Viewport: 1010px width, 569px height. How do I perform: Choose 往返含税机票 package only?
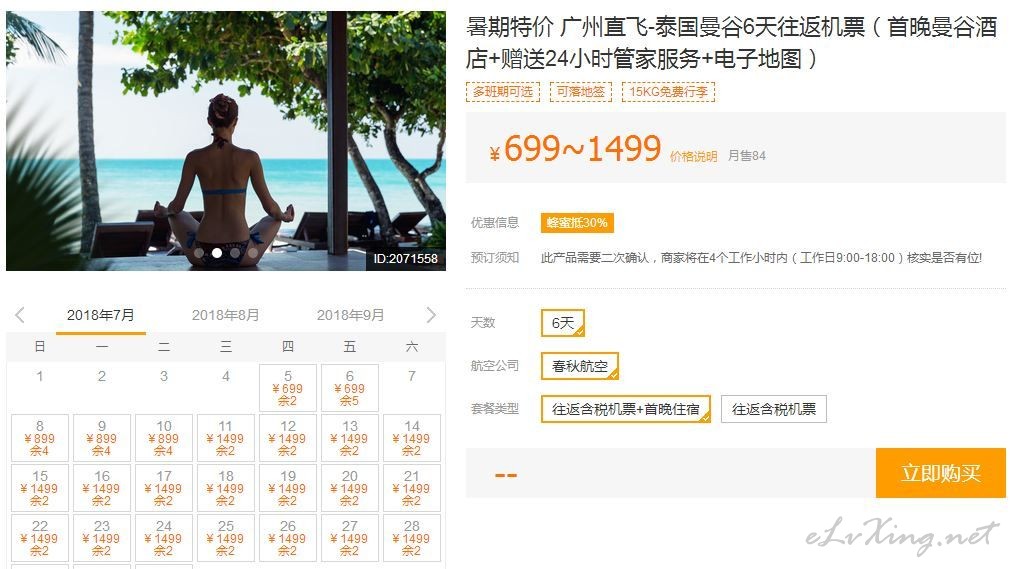(774, 409)
